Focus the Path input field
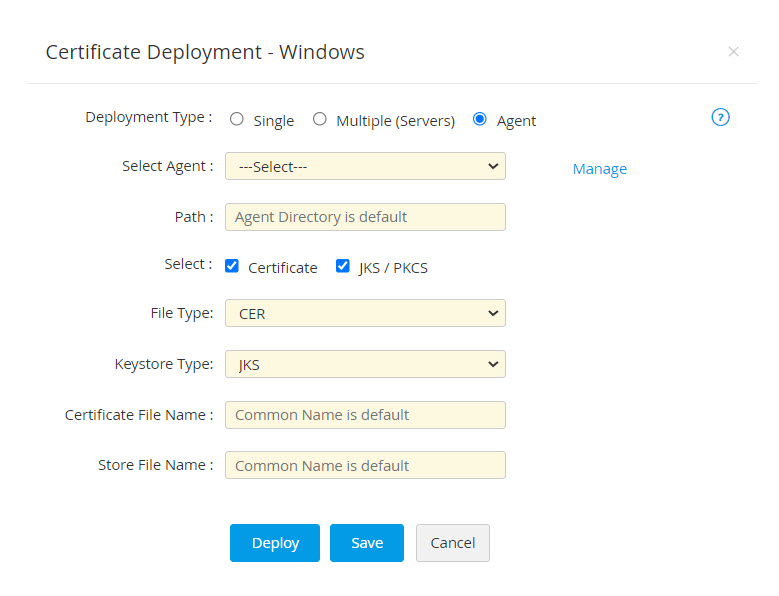 coord(365,217)
